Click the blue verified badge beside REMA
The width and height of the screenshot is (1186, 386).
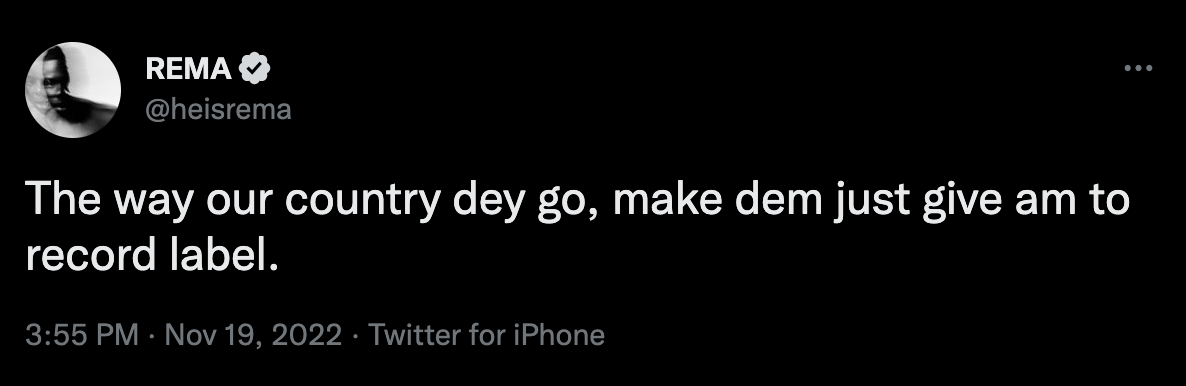255,69
